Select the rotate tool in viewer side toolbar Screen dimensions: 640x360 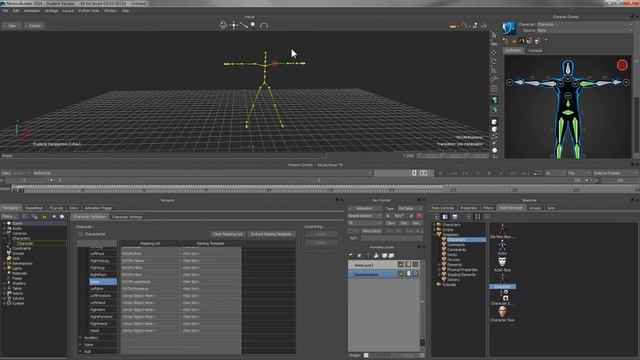(x=494, y=61)
